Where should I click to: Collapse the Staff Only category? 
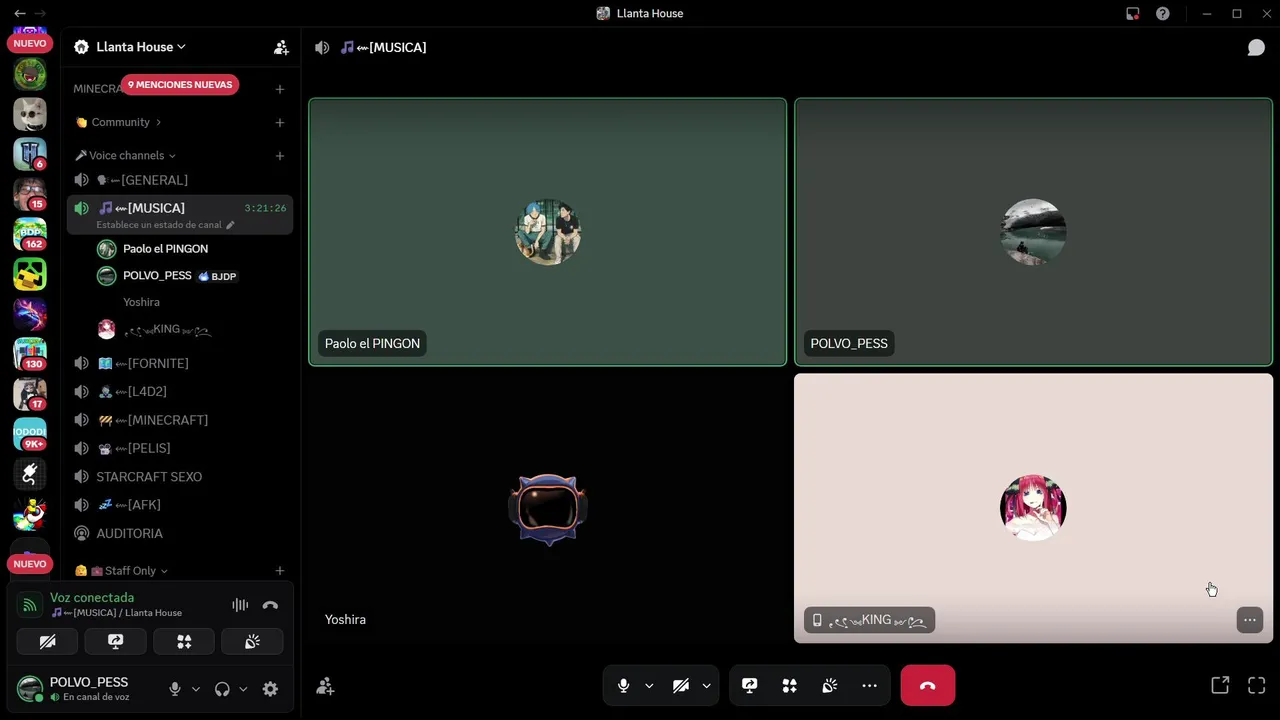point(121,571)
